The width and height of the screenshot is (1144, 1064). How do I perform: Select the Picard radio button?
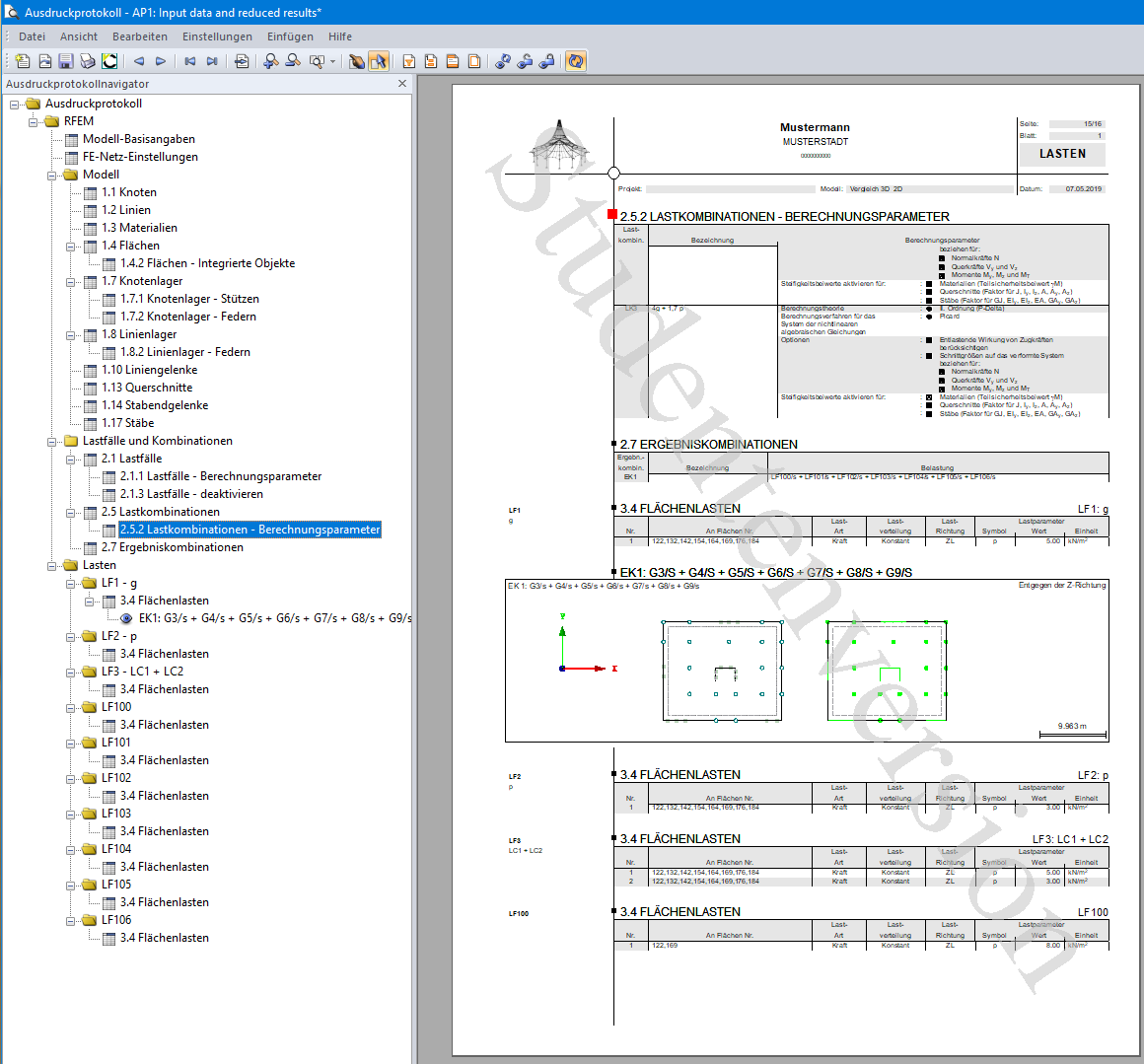coord(928,317)
